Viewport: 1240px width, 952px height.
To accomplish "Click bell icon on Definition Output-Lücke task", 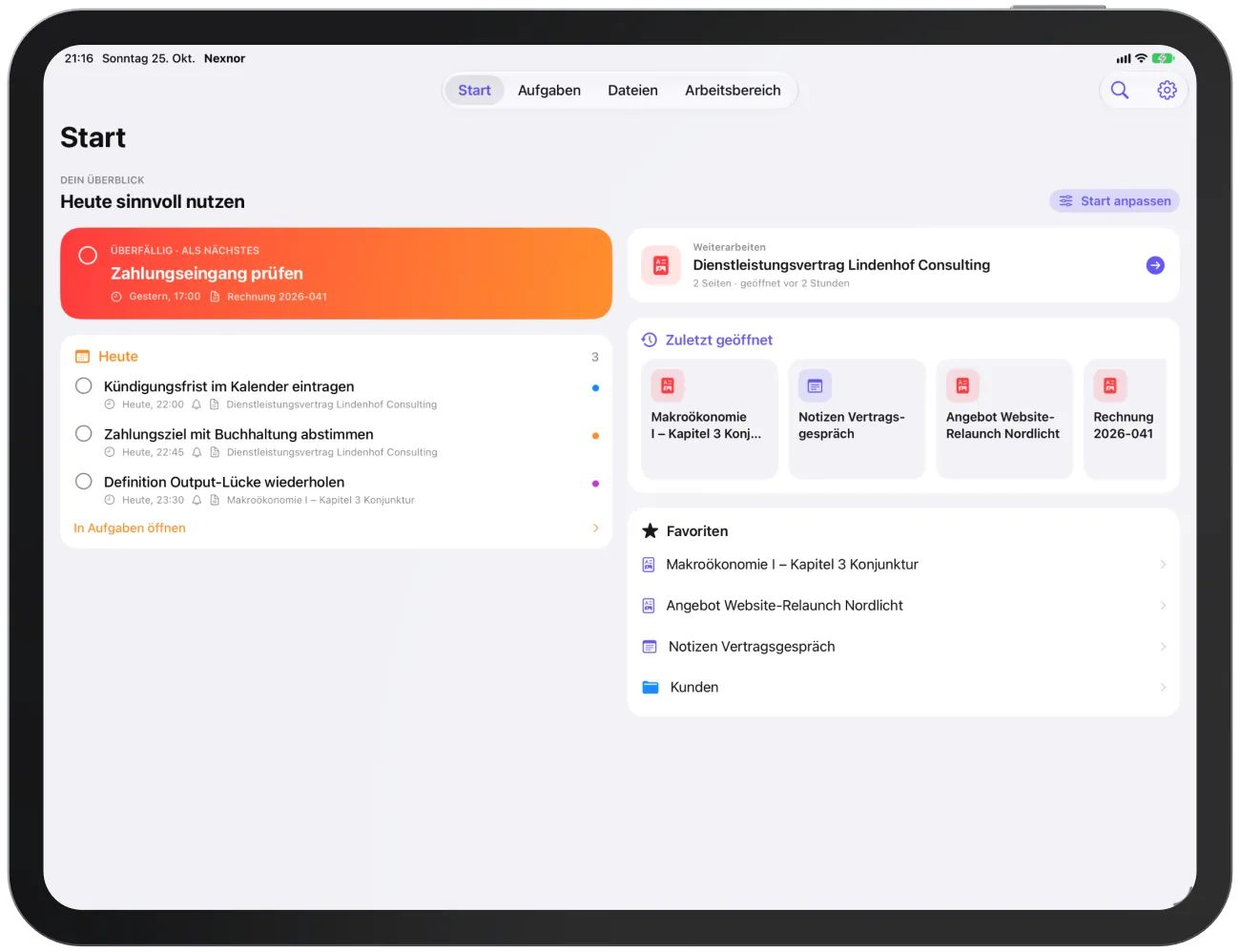I will pos(196,500).
